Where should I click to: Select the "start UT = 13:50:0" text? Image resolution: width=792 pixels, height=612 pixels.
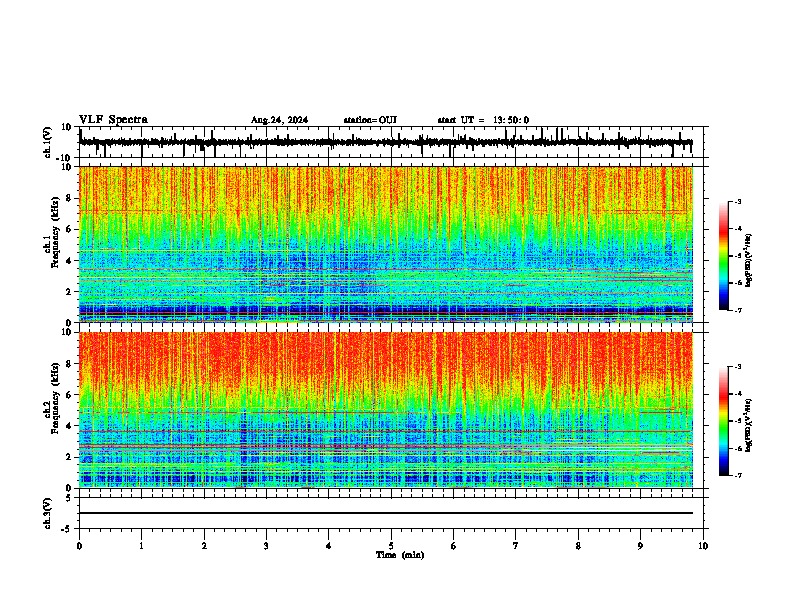(483, 120)
